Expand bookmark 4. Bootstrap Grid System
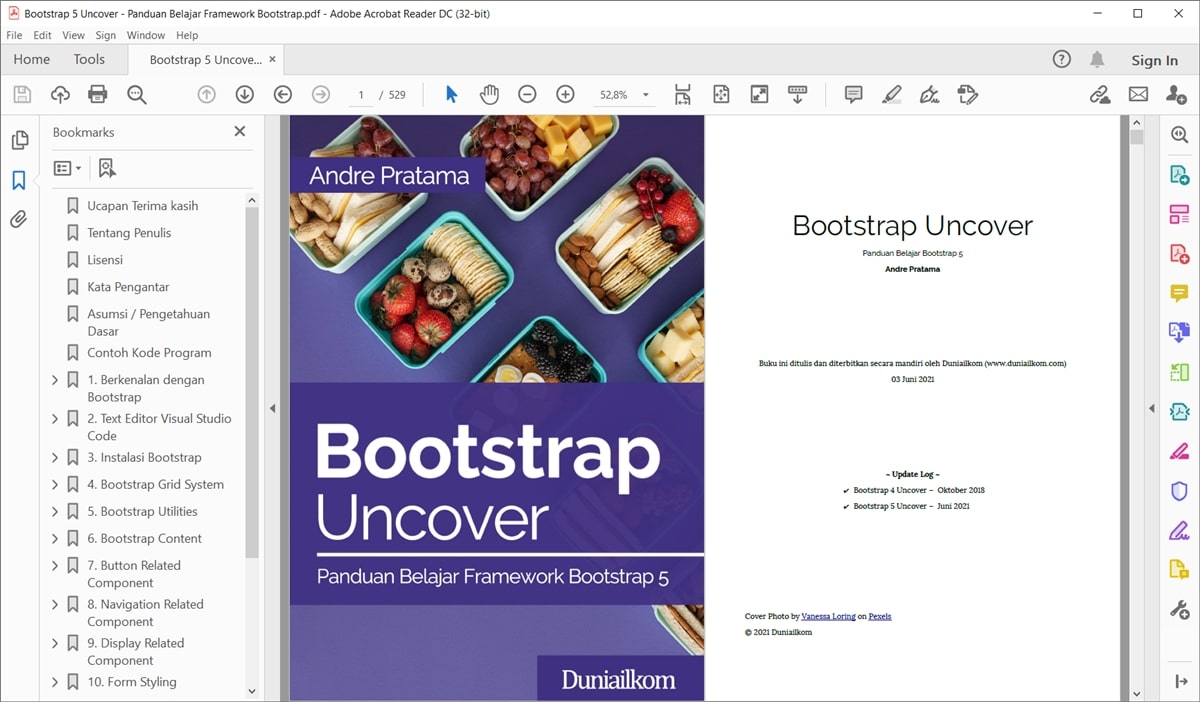 55,485
